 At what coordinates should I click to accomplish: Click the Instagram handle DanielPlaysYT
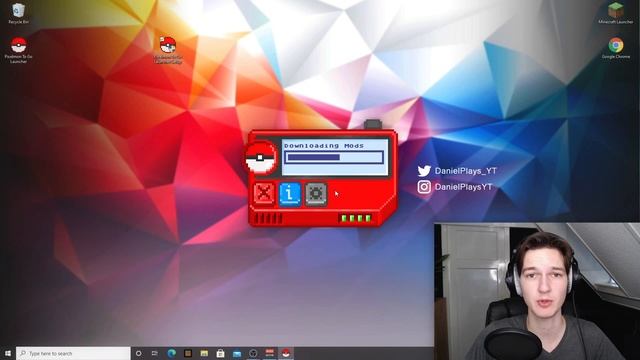463,187
